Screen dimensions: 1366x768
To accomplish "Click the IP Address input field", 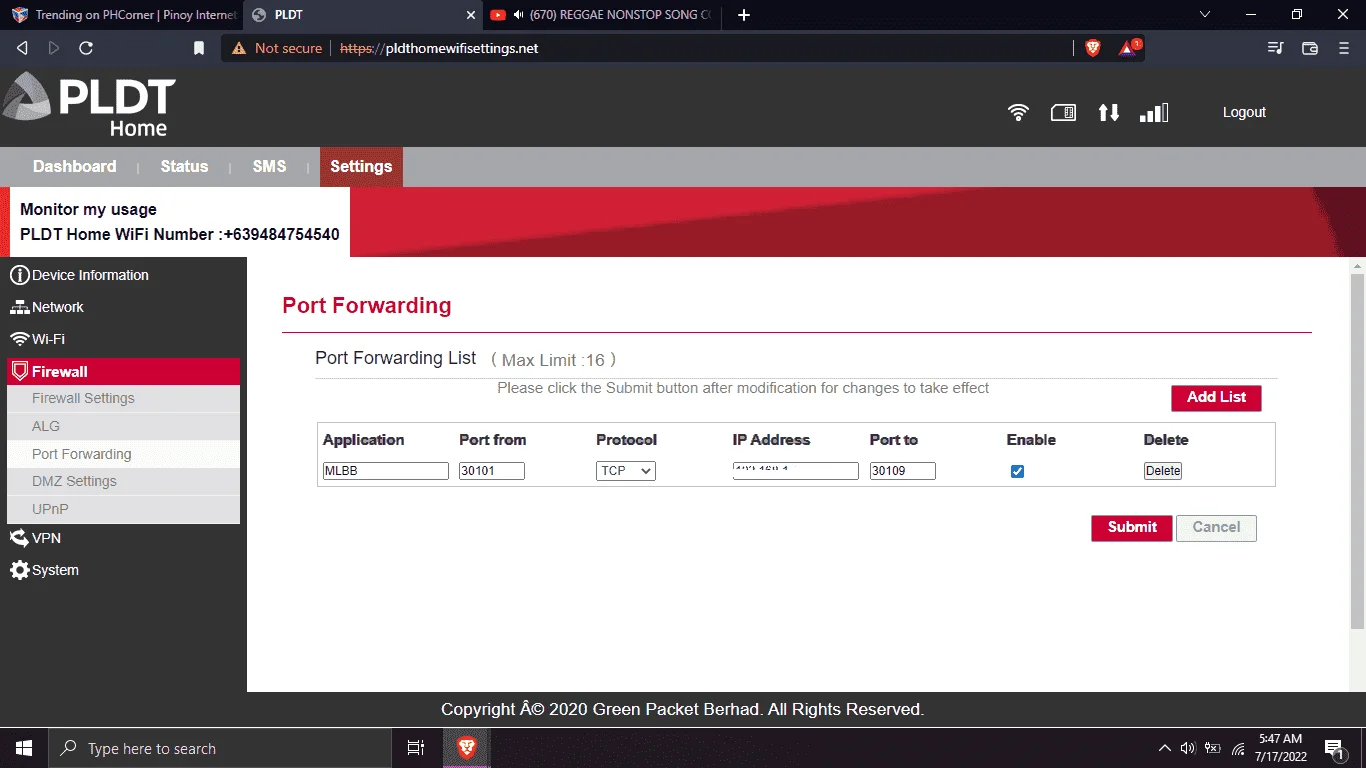I will [795, 471].
